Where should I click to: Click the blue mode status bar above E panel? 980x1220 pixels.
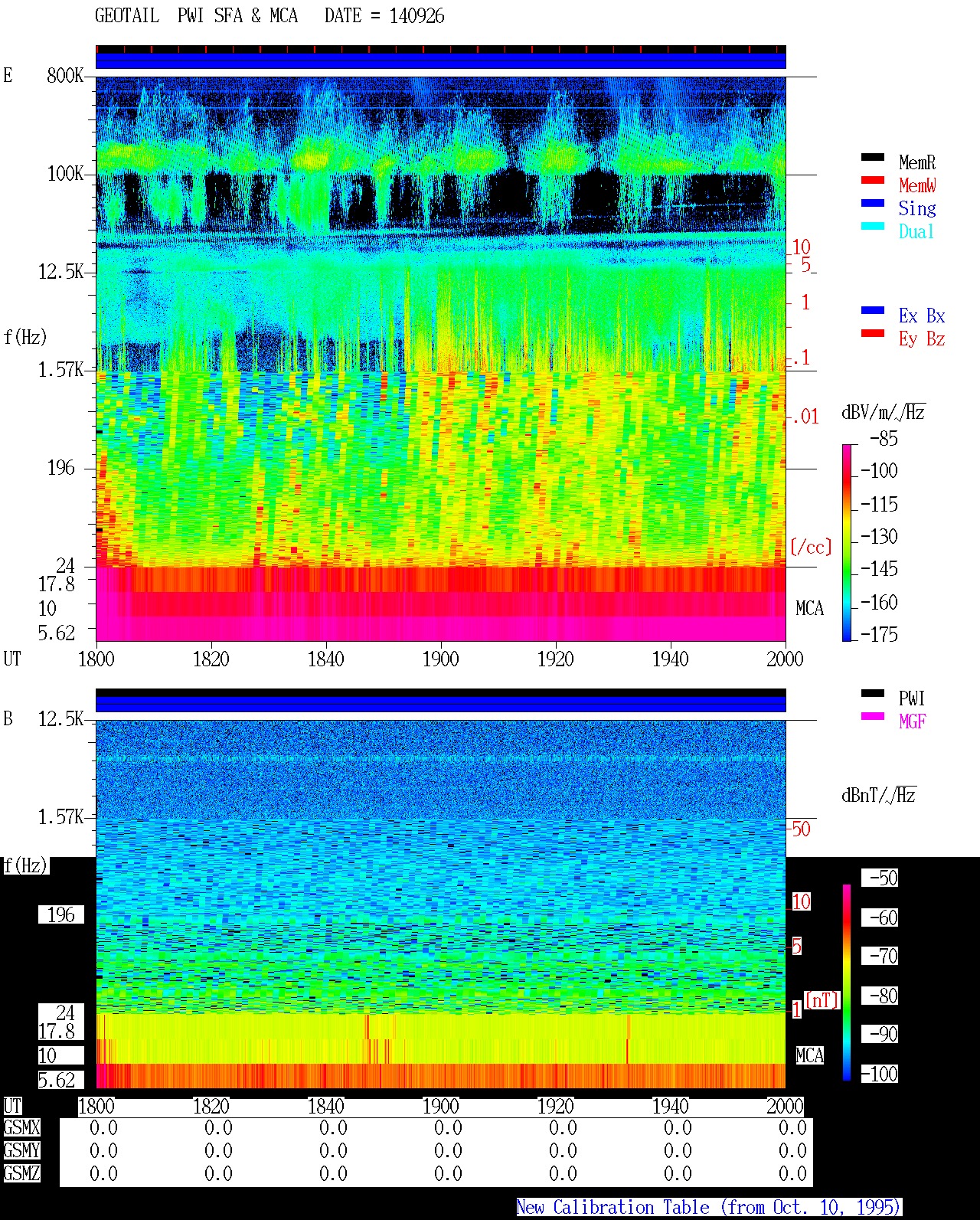(x=440, y=61)
